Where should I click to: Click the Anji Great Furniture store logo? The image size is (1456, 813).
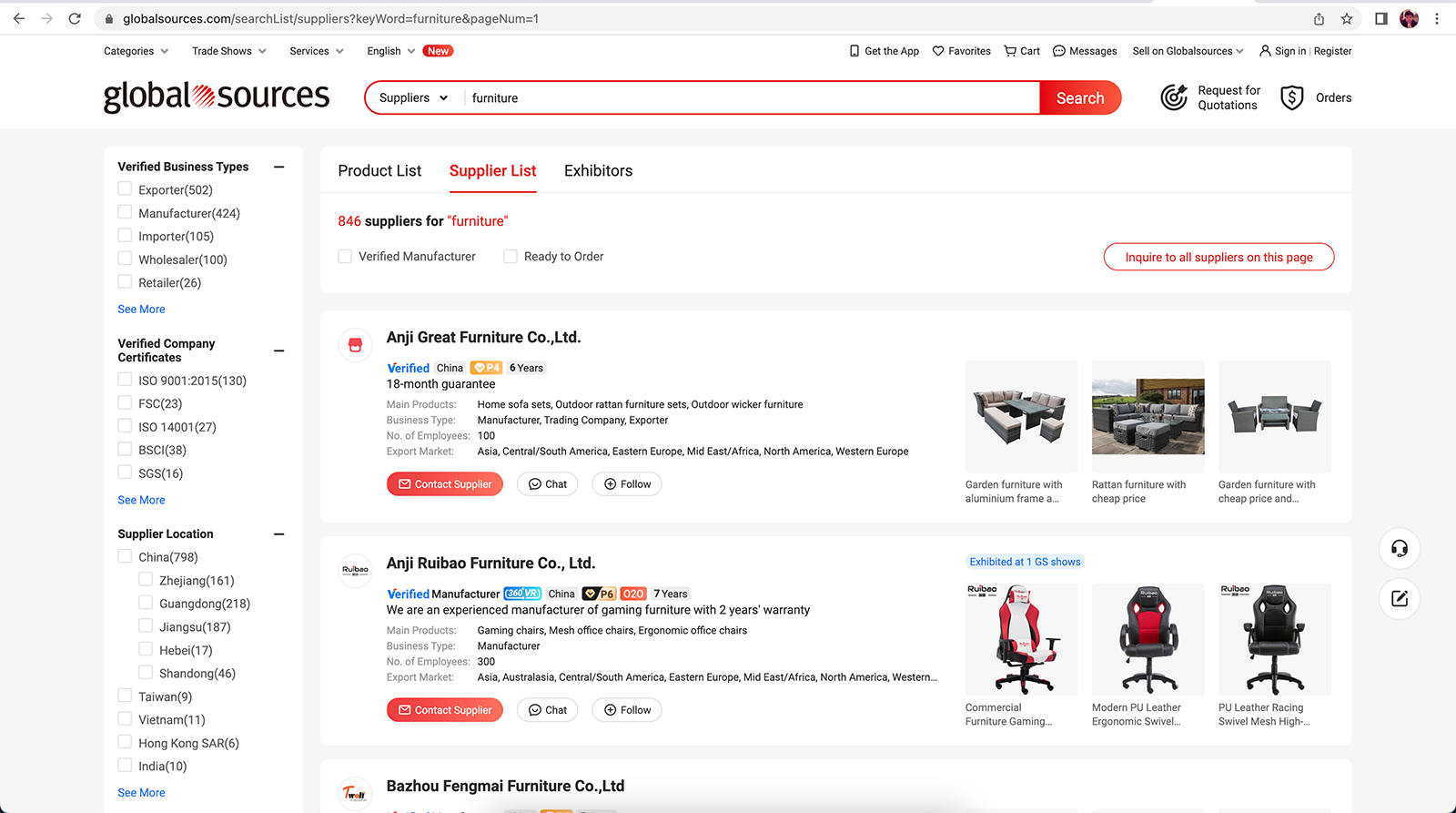pos(356,345)
